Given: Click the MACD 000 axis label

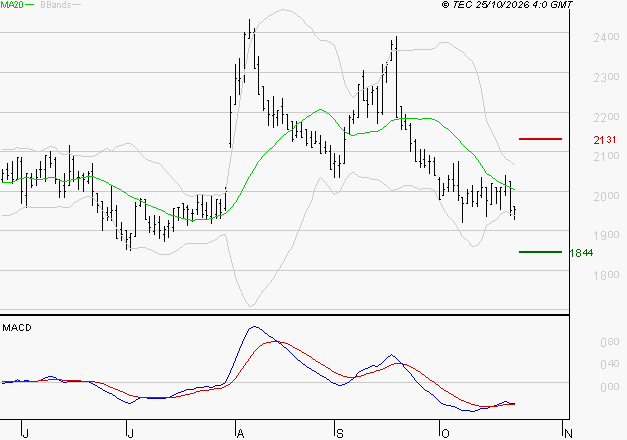Looking at the screenshot, I should (610, 387).
